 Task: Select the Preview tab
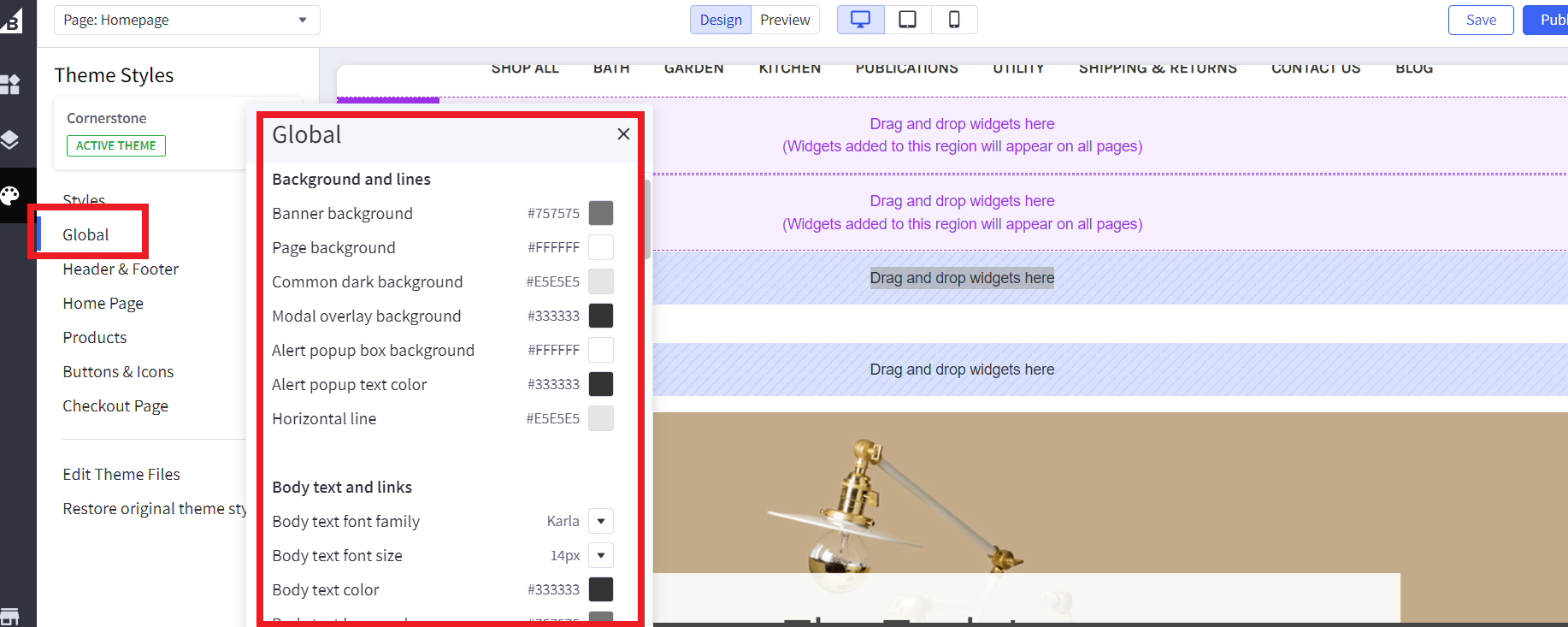tap(785, 20)
